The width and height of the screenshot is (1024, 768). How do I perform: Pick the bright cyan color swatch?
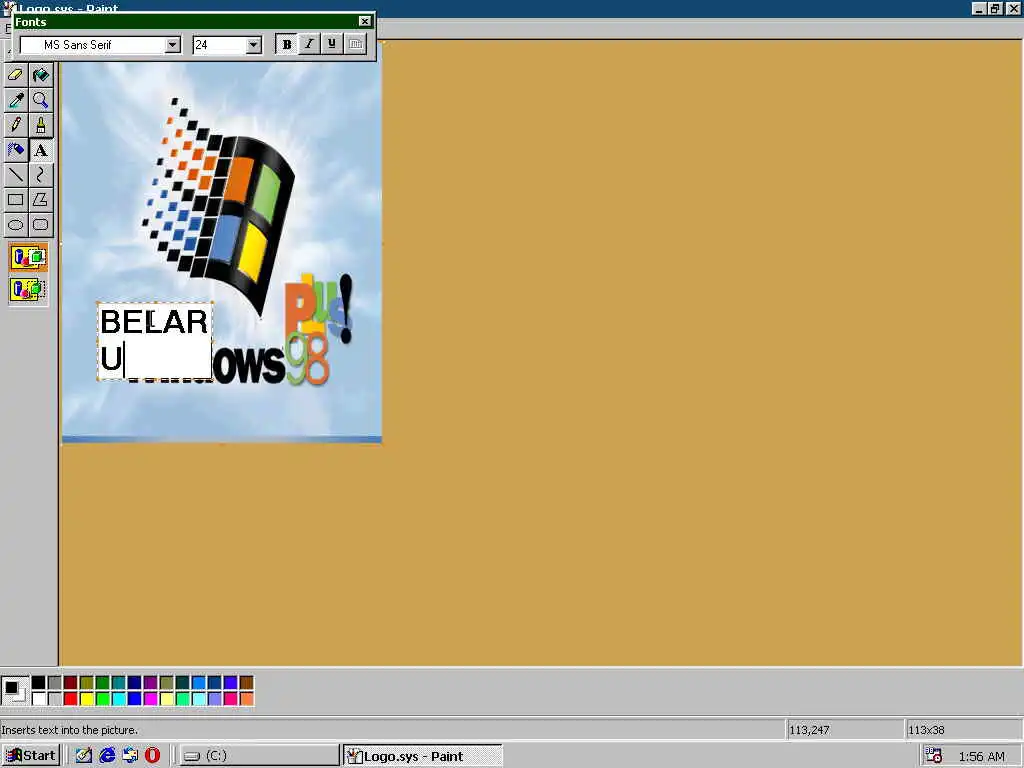tap(119, 699)
